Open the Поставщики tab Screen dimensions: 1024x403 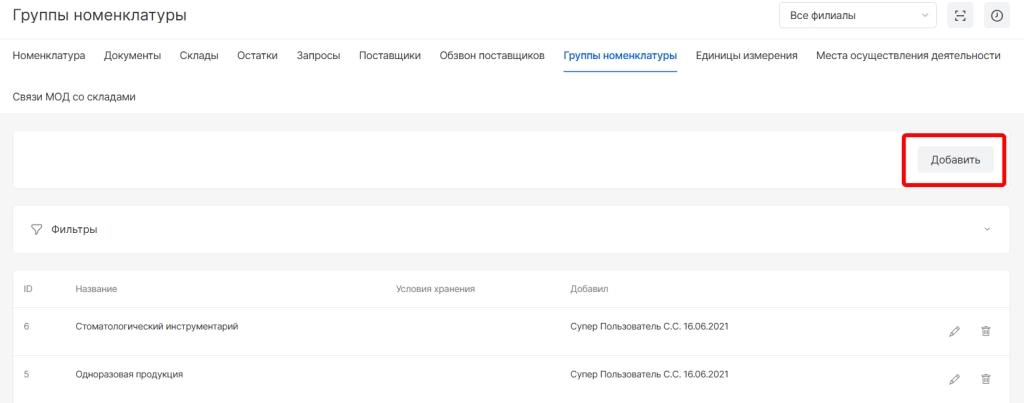(x=389, y=56)
